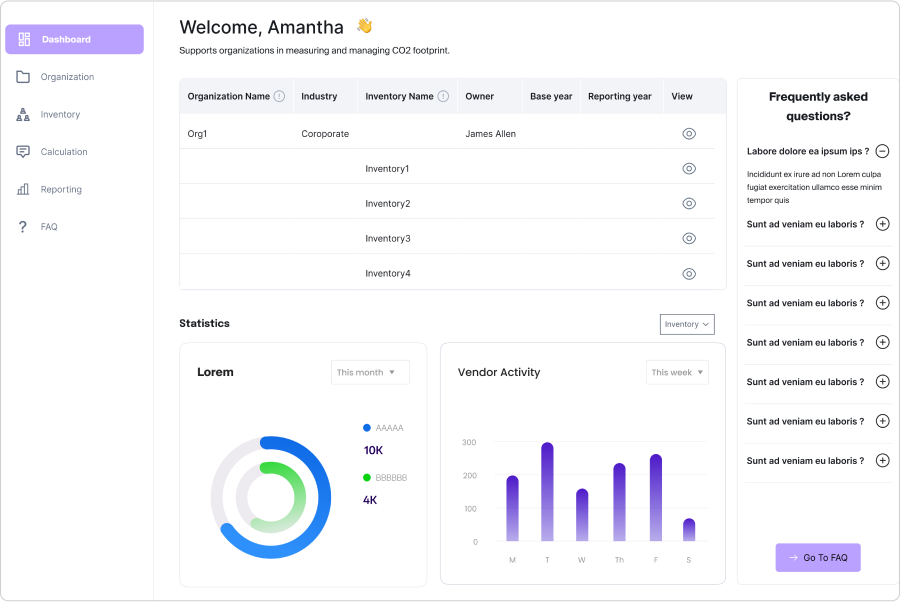Click the Reporting bar chart icon
900x602 pixels.
point(23,189)
